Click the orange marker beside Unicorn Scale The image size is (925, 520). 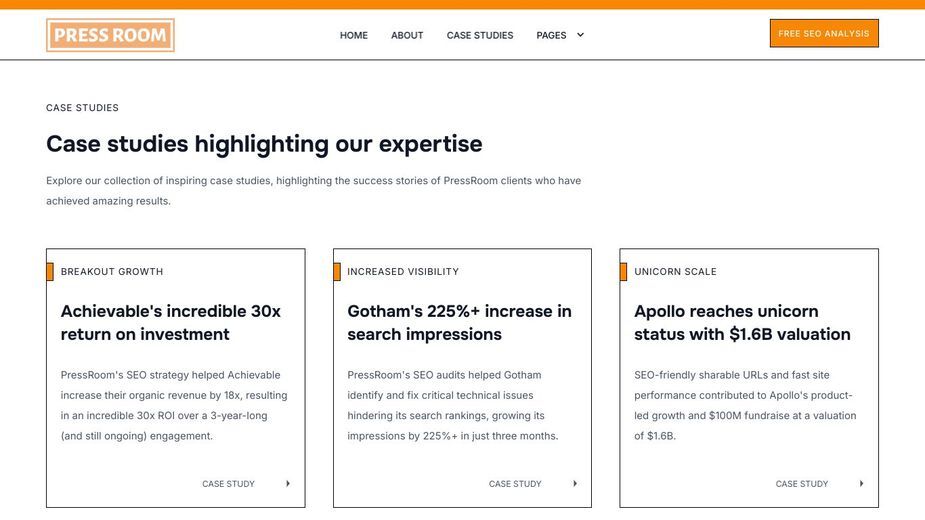coord(624,272)
